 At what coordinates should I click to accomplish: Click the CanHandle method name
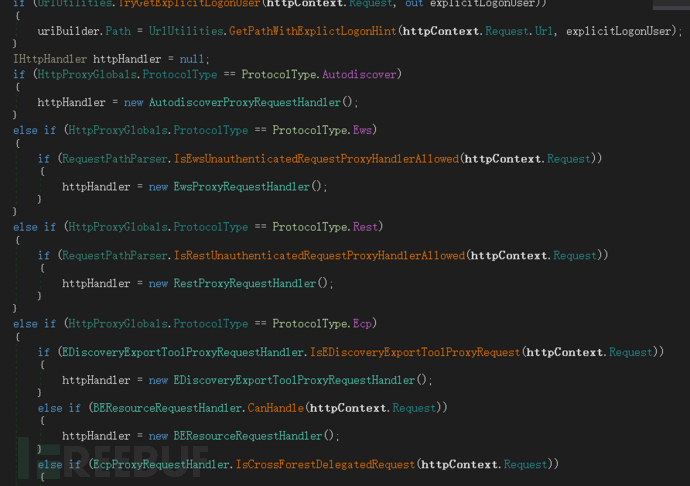coord(275,409)
